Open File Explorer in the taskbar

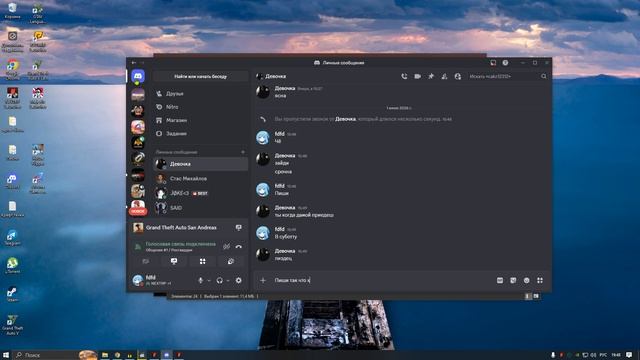click(105, 355)
